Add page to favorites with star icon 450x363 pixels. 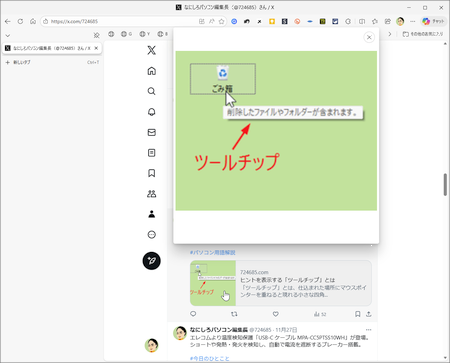pyautogui.click(x=221, y=21)
